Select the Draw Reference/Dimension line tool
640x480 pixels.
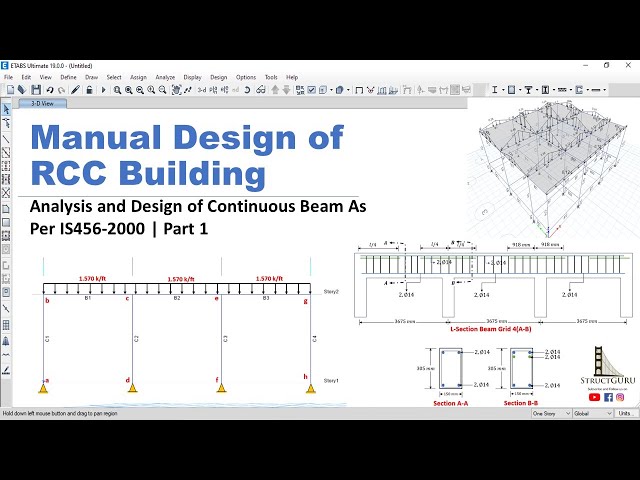tap(6, 309)
